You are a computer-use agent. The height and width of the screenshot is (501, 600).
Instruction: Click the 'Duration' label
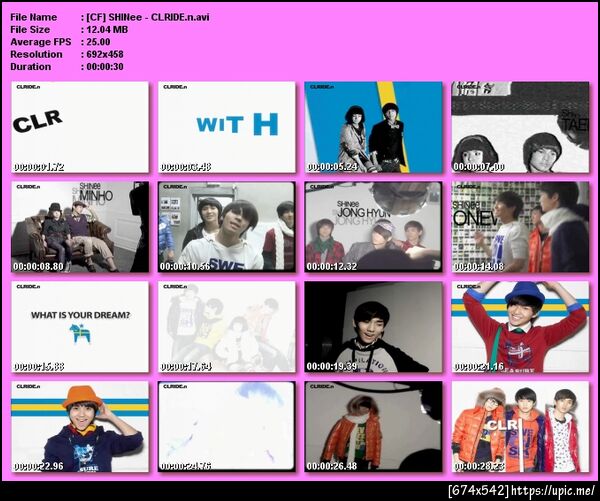(x=31, y=66)
